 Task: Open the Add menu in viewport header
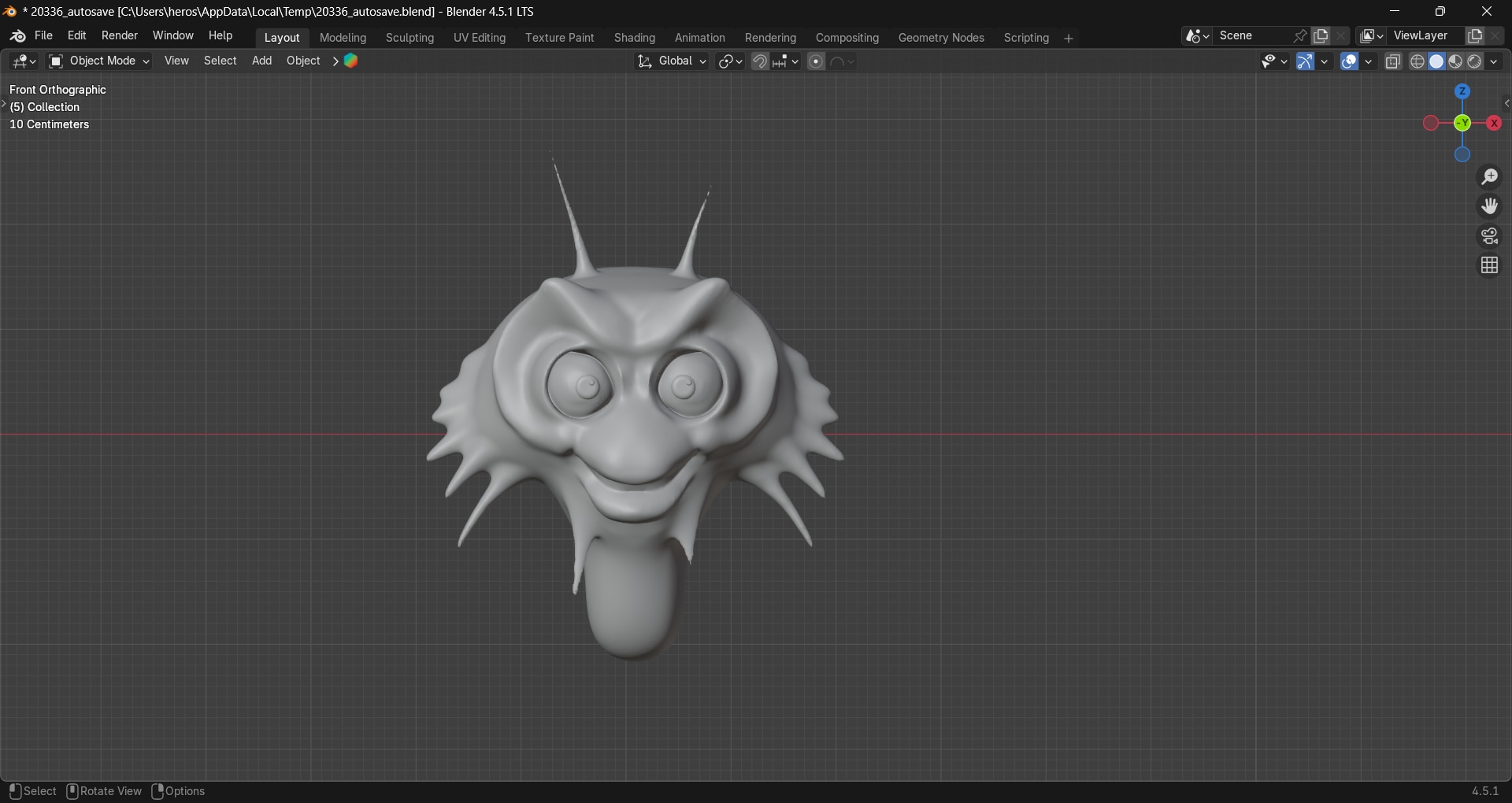point(261,61)
